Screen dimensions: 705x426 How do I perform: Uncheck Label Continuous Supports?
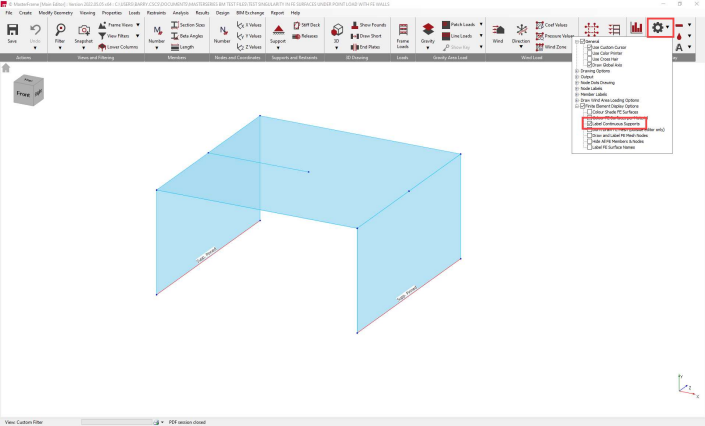pyautogui.click(x=589, y=124)
